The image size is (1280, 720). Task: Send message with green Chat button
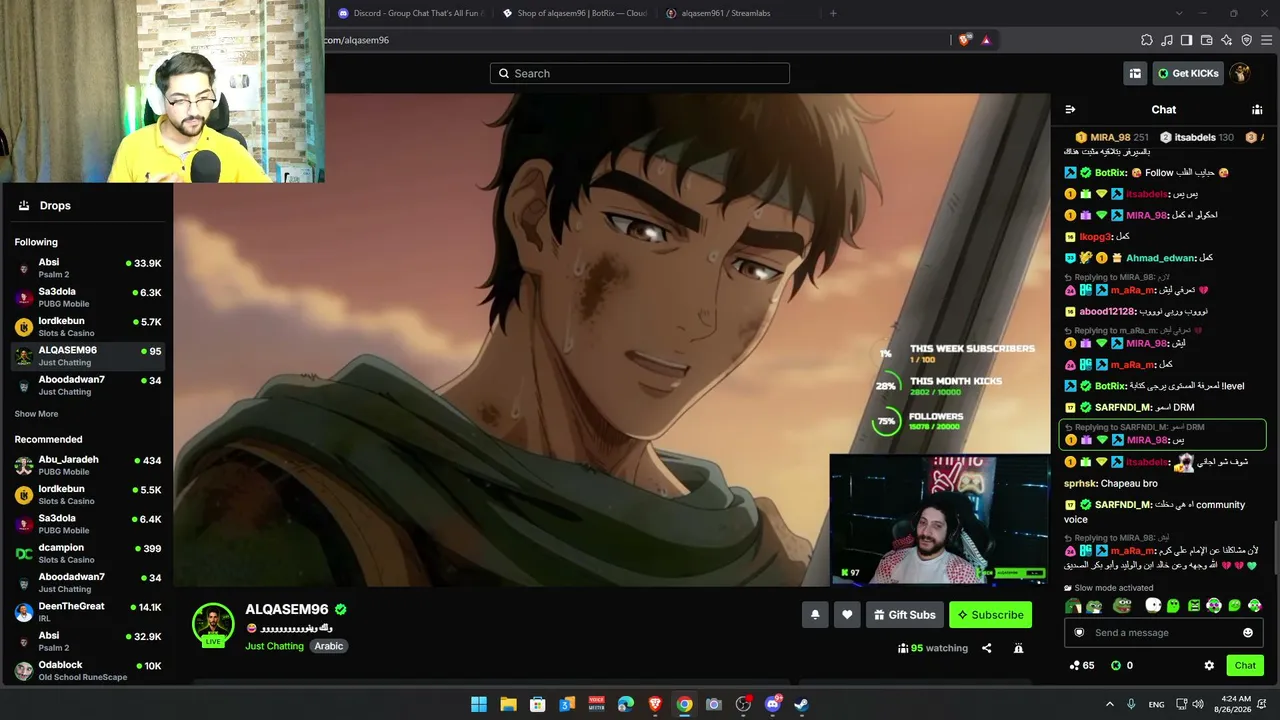(1245, 665)
